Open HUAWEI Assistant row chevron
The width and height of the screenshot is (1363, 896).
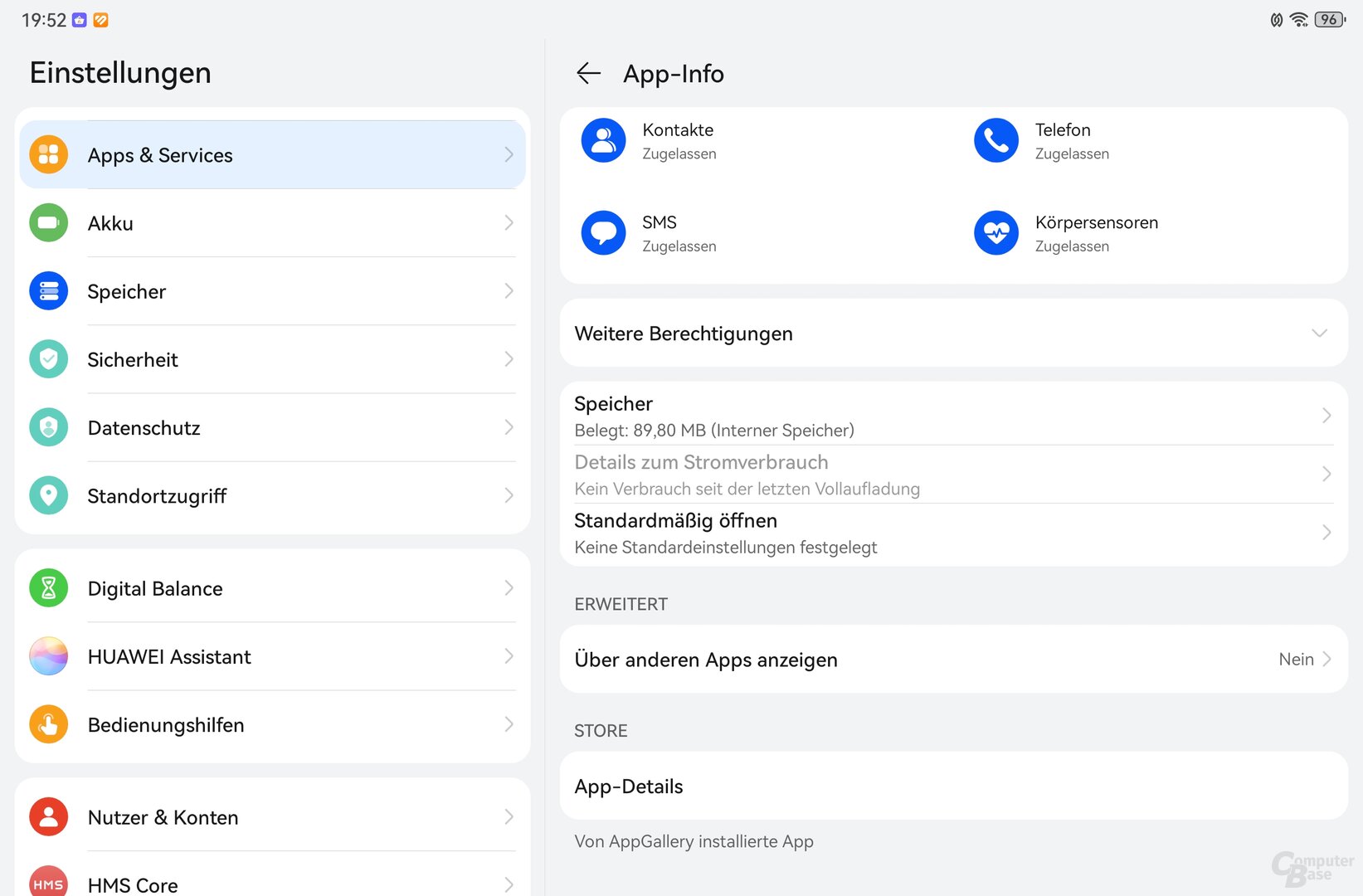[x=509, y=656]
